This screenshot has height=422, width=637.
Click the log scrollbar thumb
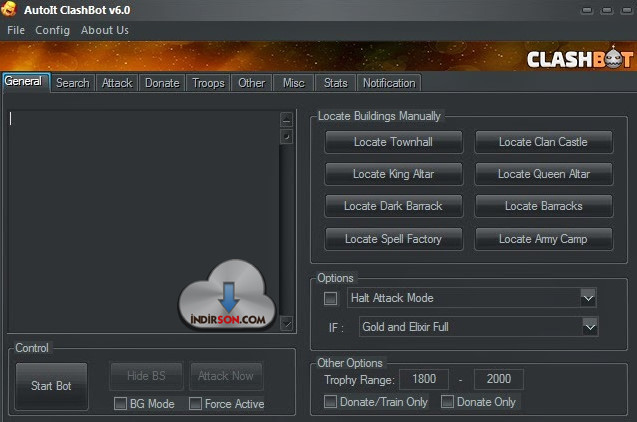[286, 136]
